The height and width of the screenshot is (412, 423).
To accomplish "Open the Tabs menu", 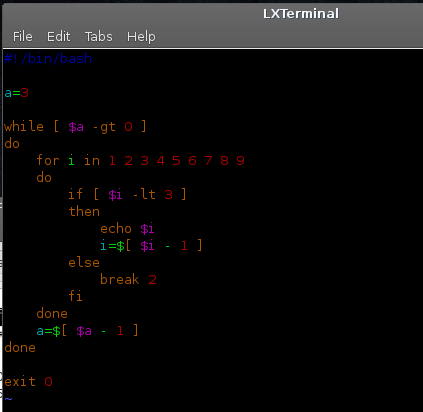I will pos(99,36).
